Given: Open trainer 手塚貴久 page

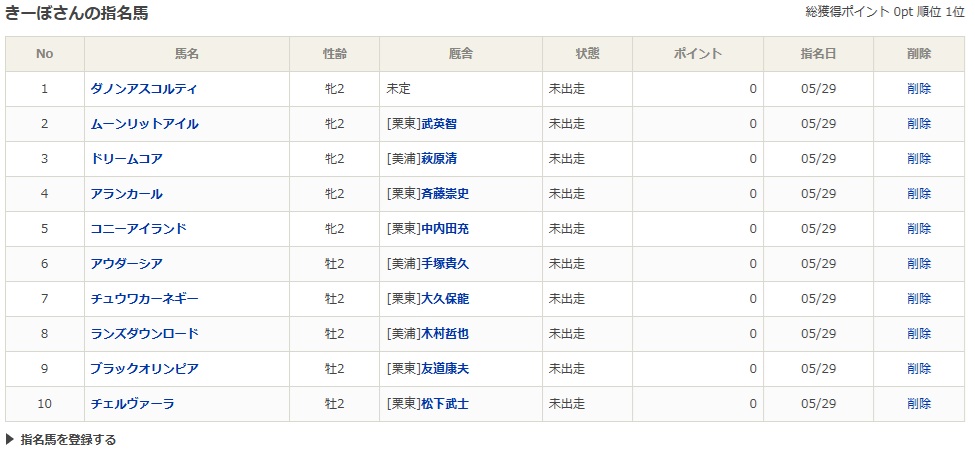Looking at the screenshot, I should [445, 264].
